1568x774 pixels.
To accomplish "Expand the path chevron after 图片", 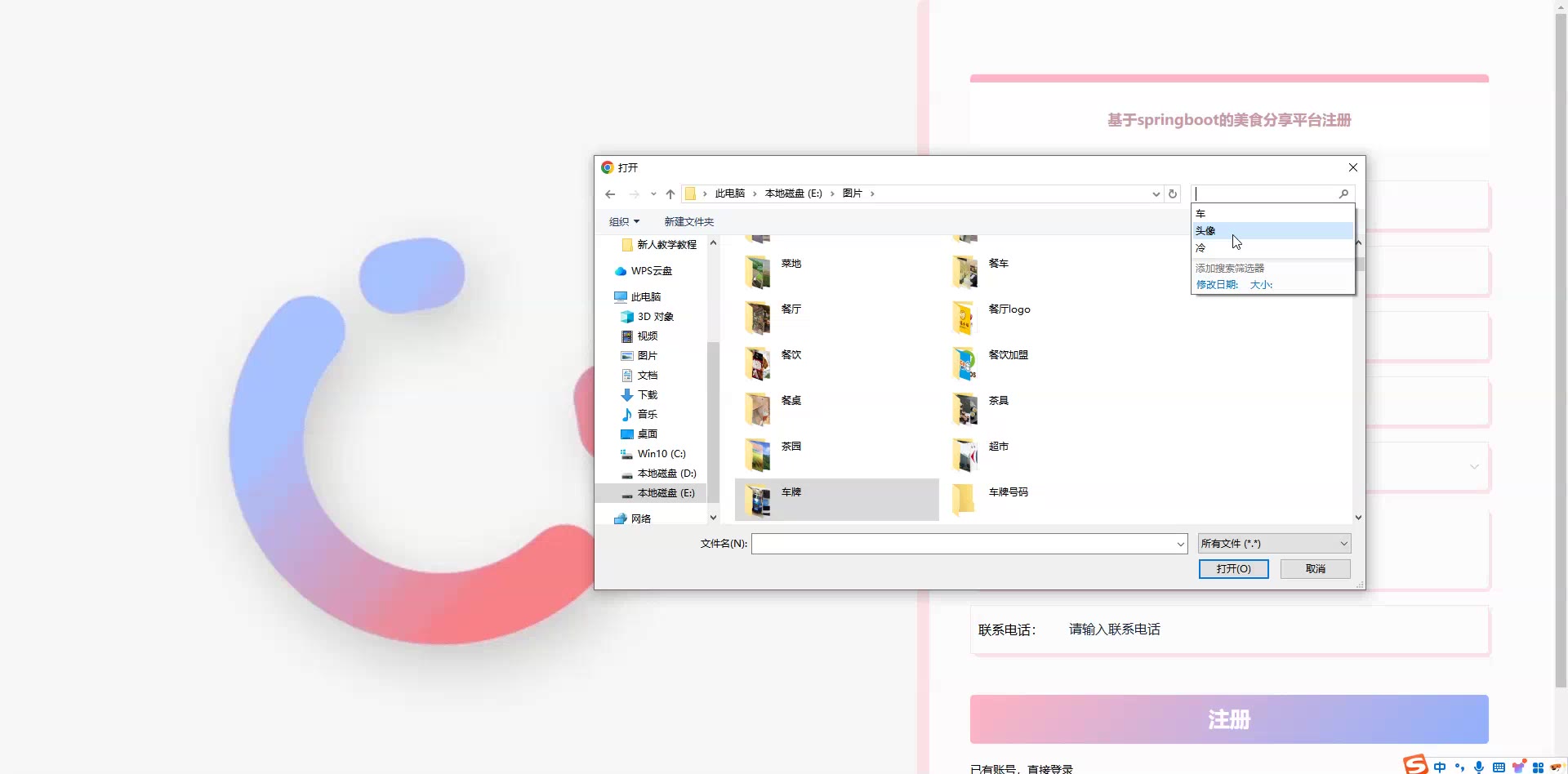I will [x=872, y=194].
